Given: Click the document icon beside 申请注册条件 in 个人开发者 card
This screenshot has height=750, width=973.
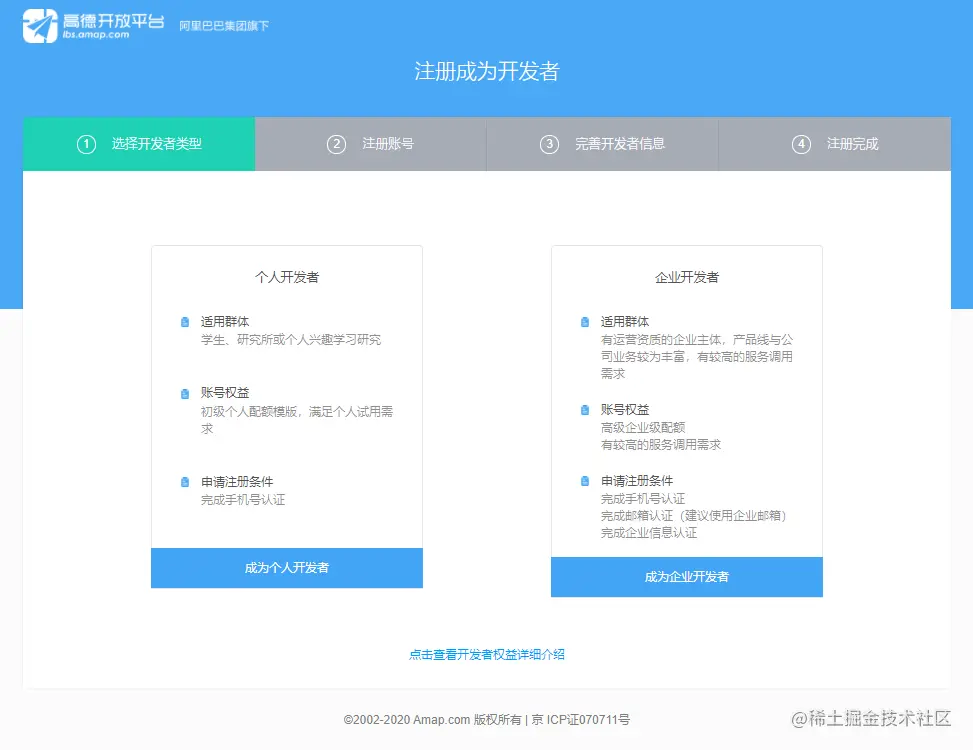Looking at the screenshot, I should (x=185, y=481).
